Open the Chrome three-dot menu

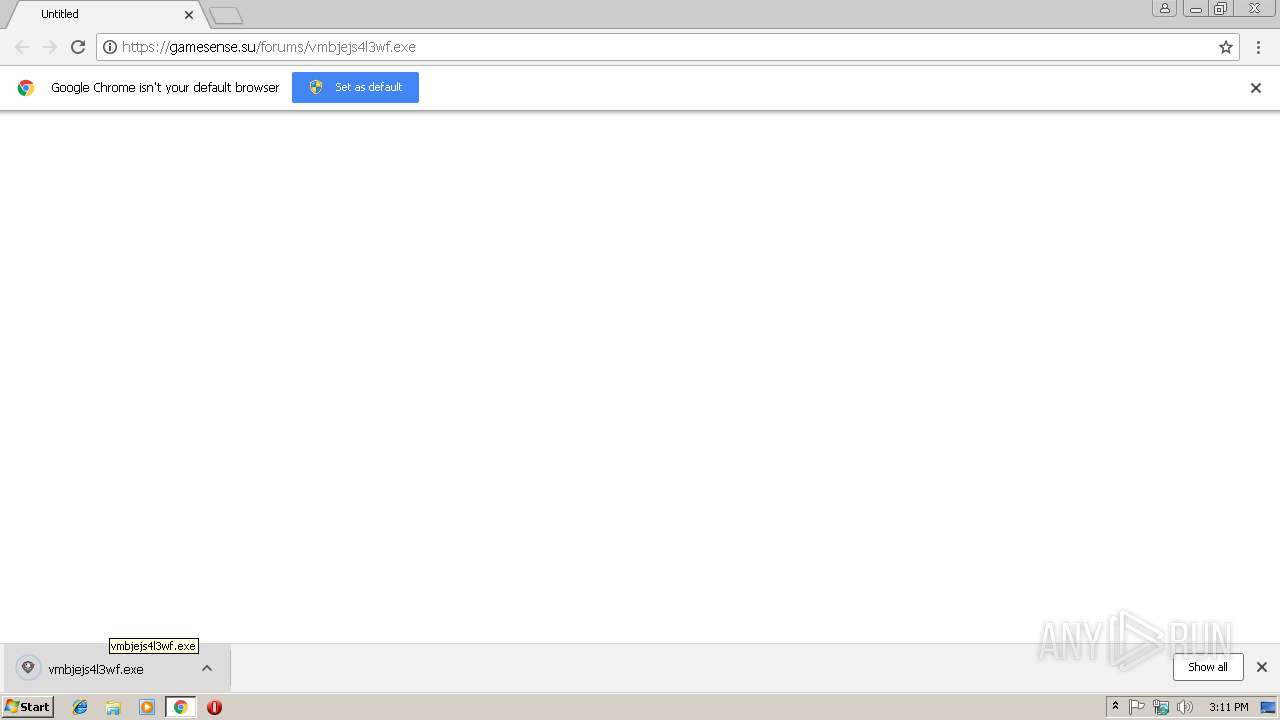point(1259,47)
